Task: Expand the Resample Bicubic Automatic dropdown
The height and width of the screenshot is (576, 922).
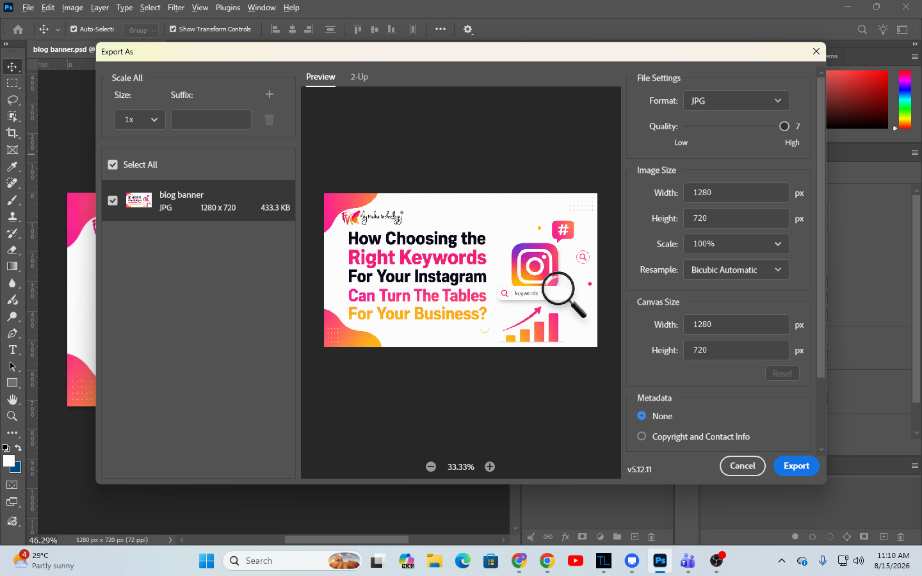Action: coord(736,270)
